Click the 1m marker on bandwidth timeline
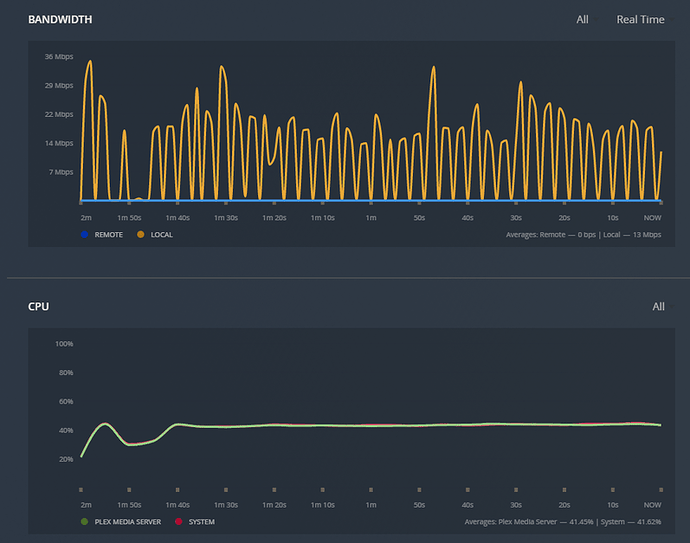This screenshot has height=543, width=690. coord(371,218)
